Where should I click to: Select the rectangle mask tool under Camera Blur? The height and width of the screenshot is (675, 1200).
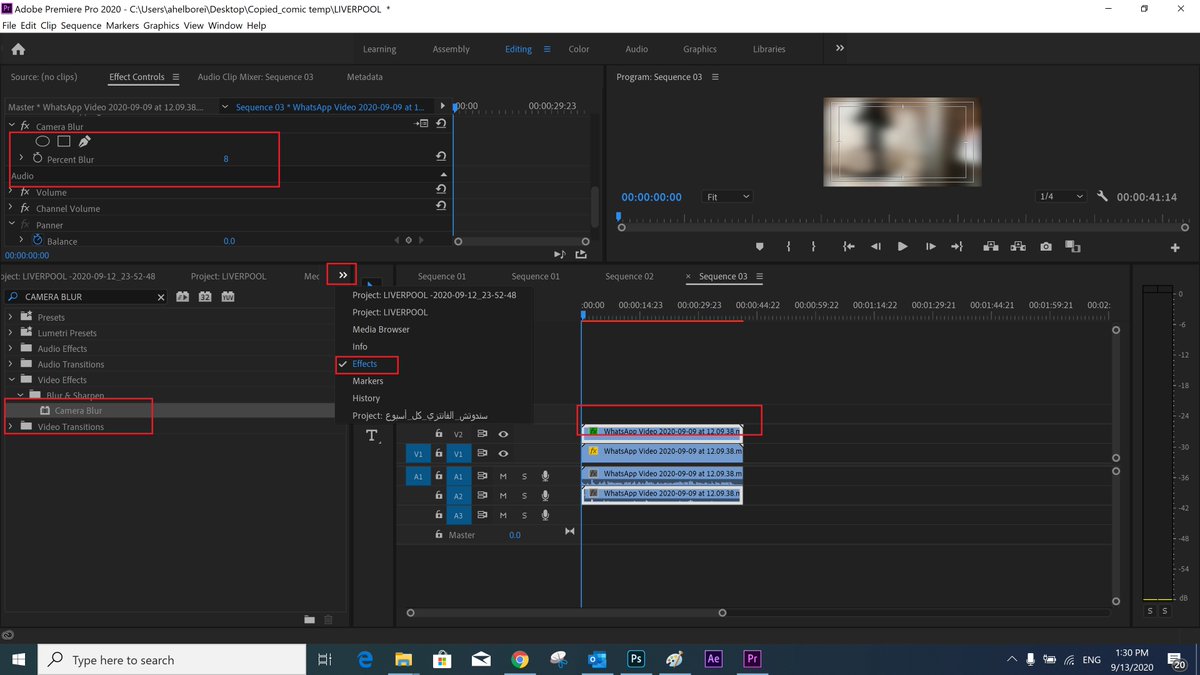(x=63, y=142)
